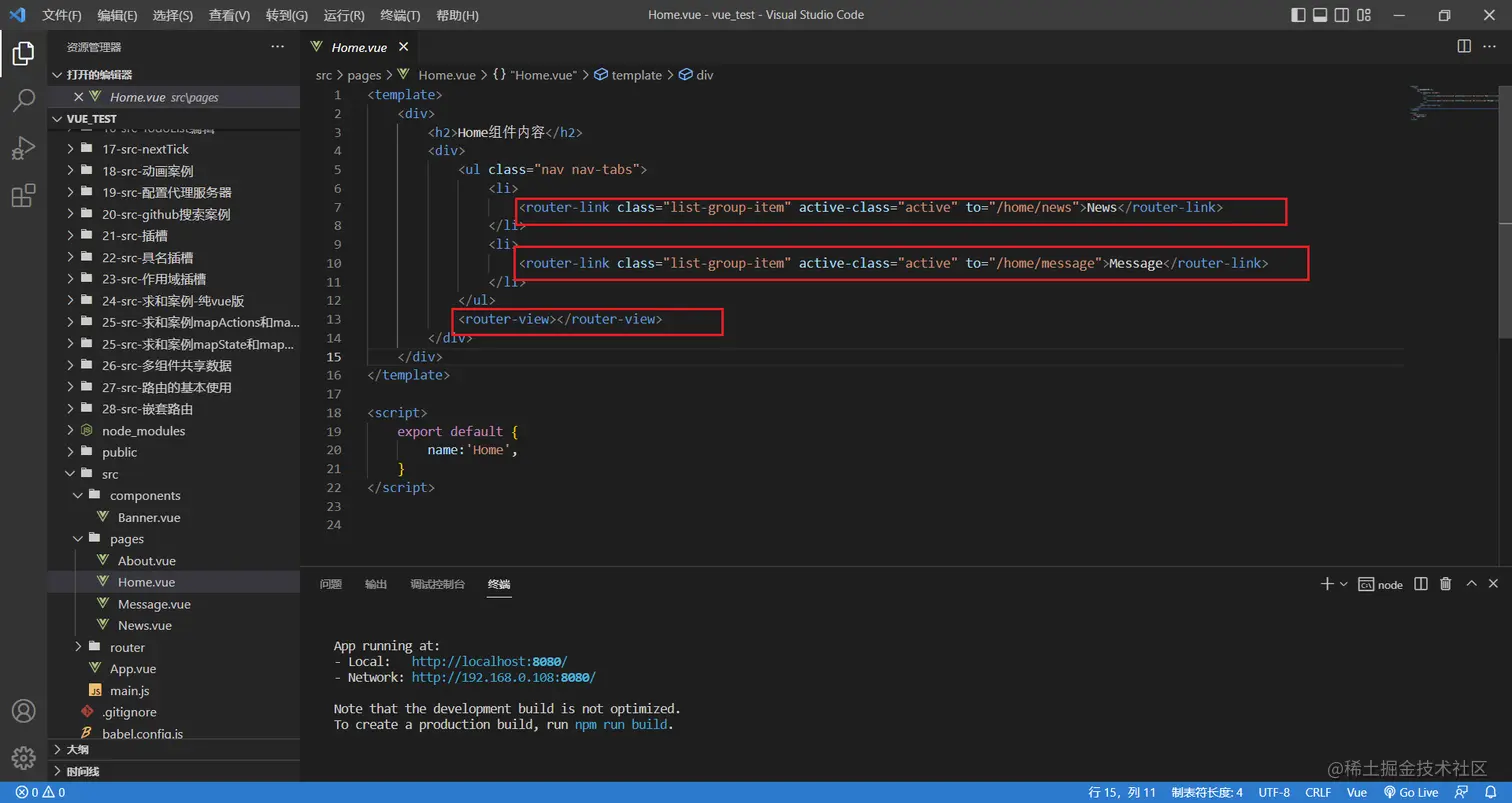Switch to the 输出 panel tab
This screenshot has width=1512, height=803.
[x=376, y=584]
